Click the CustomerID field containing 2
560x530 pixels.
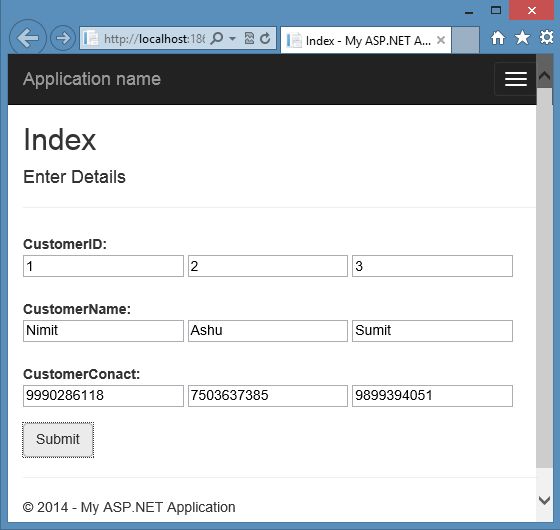point(268,266)
